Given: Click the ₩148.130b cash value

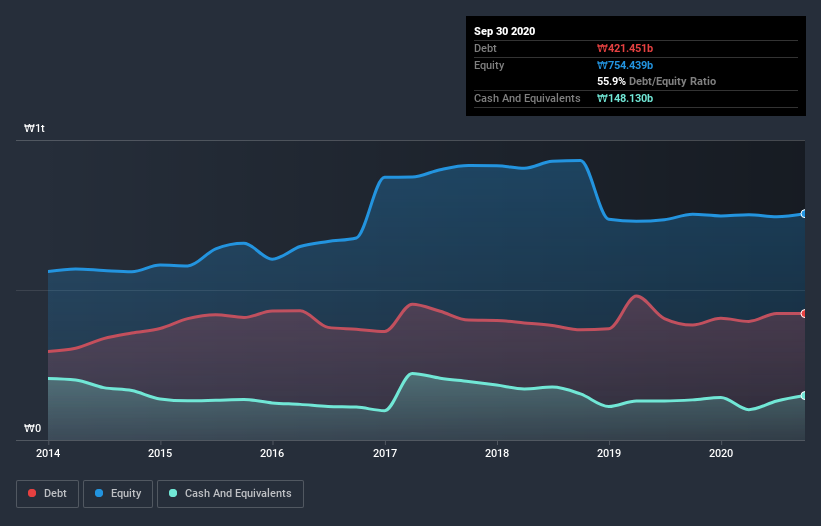Looking at the screenshot, I should pos(625,98).
